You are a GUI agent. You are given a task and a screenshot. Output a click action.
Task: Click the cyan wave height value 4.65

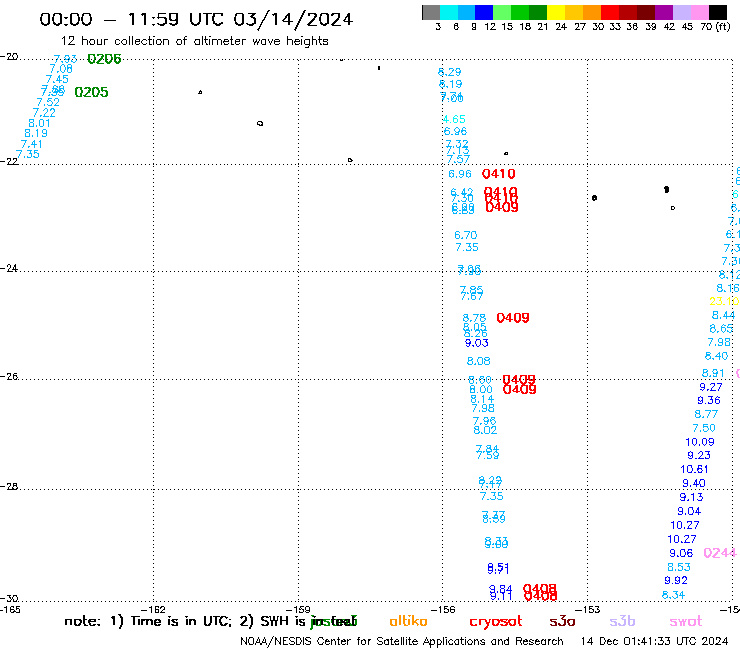pyautogui.click(x=454, y=119)
